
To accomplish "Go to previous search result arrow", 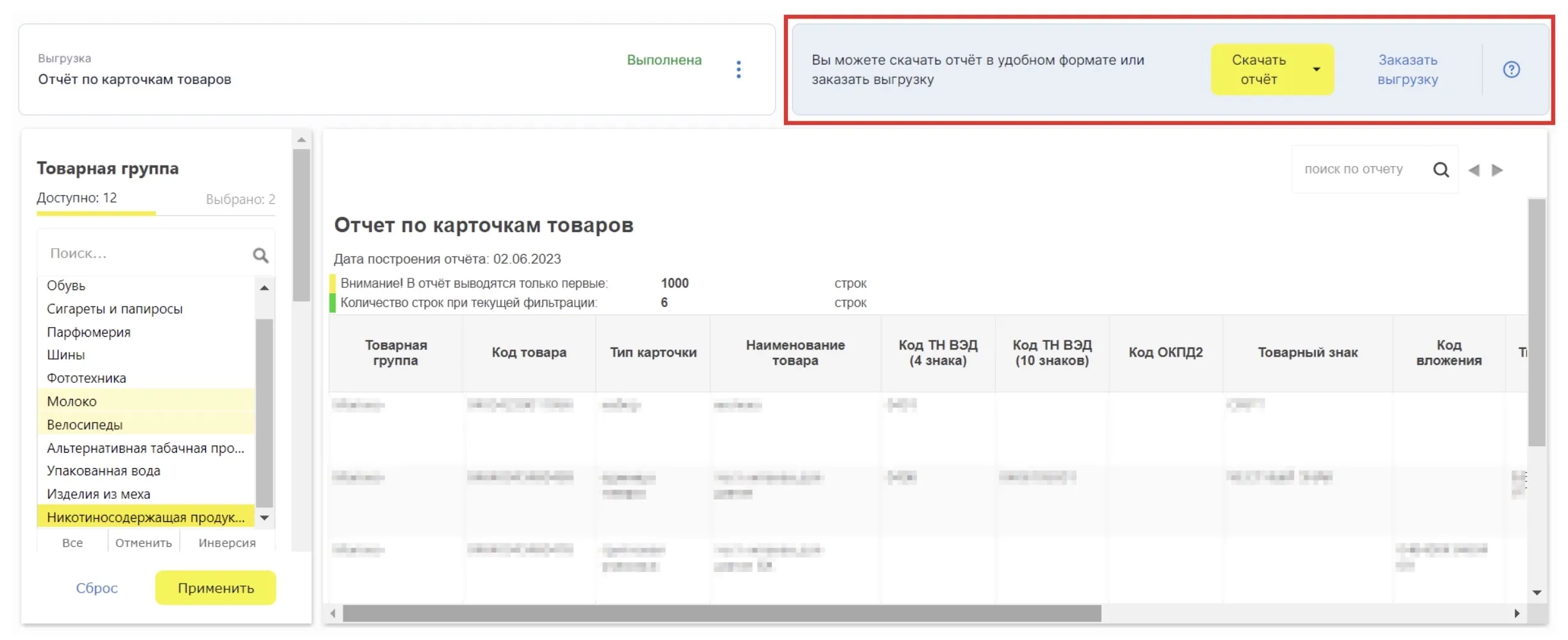I will click(1474, 170).
